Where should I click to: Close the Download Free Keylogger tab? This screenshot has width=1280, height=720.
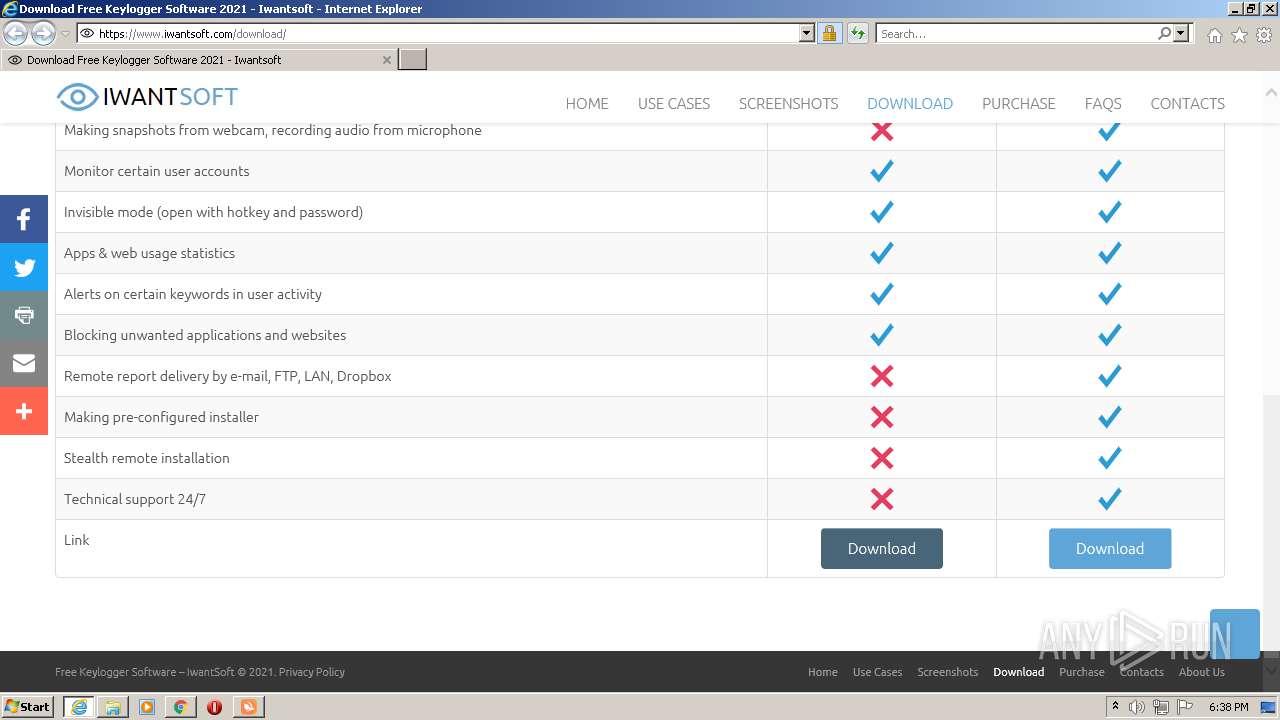387,60
